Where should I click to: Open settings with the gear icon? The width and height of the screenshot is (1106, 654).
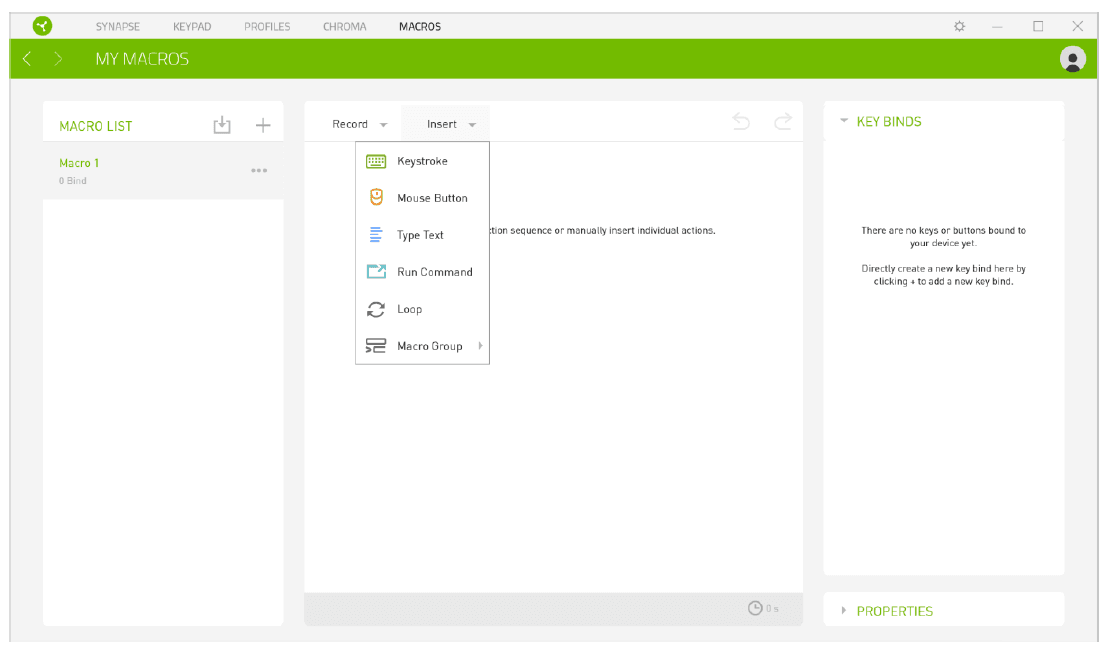pyautogui.click(x=959, y=26)
